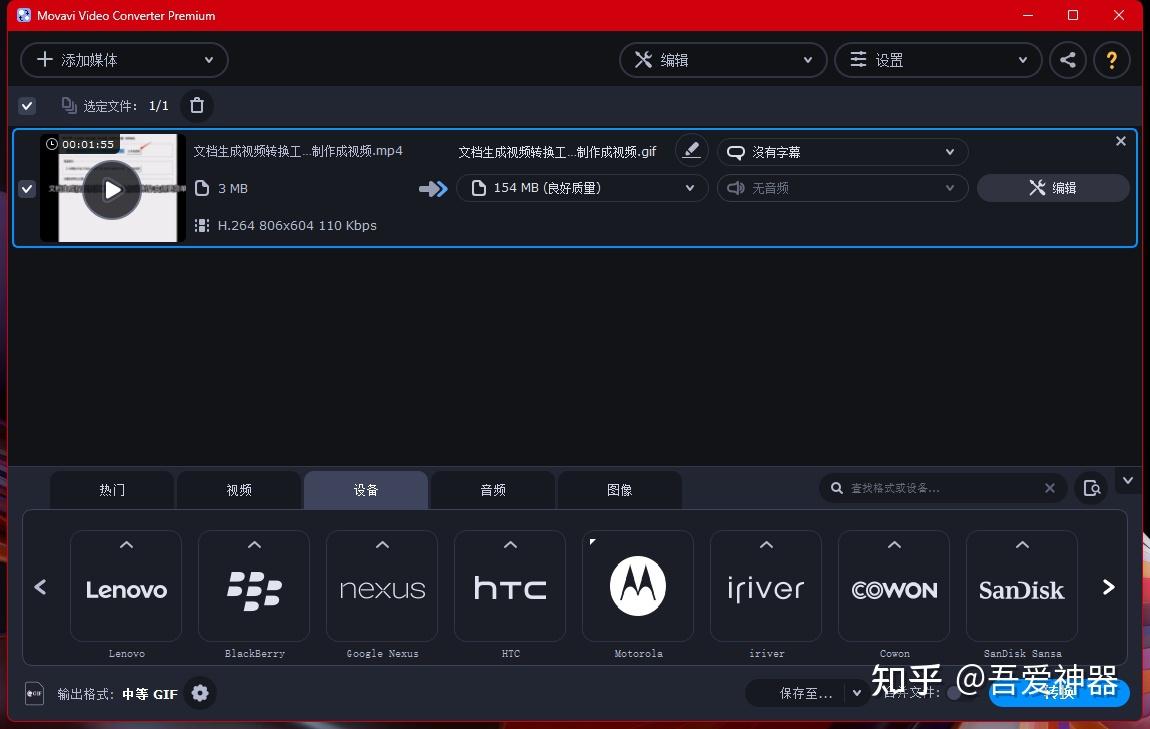
Task: Play the video thumbnail preview
Action: coord(111,190)
